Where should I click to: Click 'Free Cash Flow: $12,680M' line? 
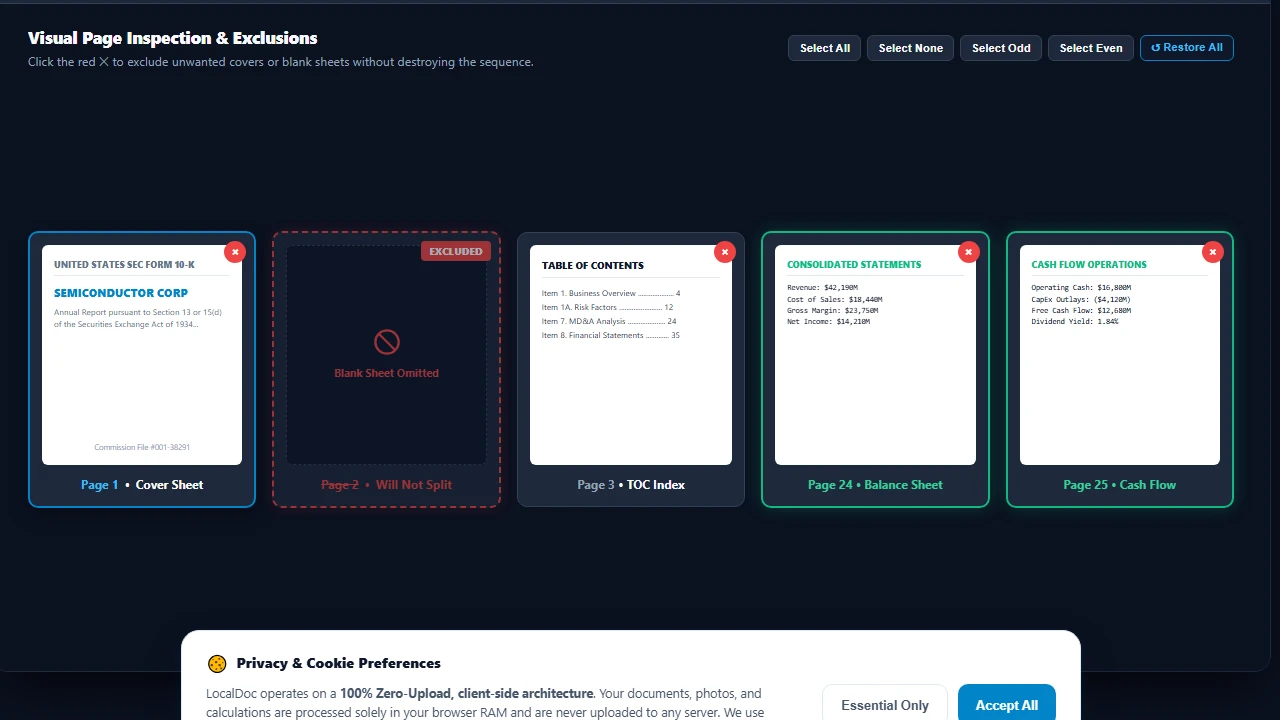click(1081, 310)
